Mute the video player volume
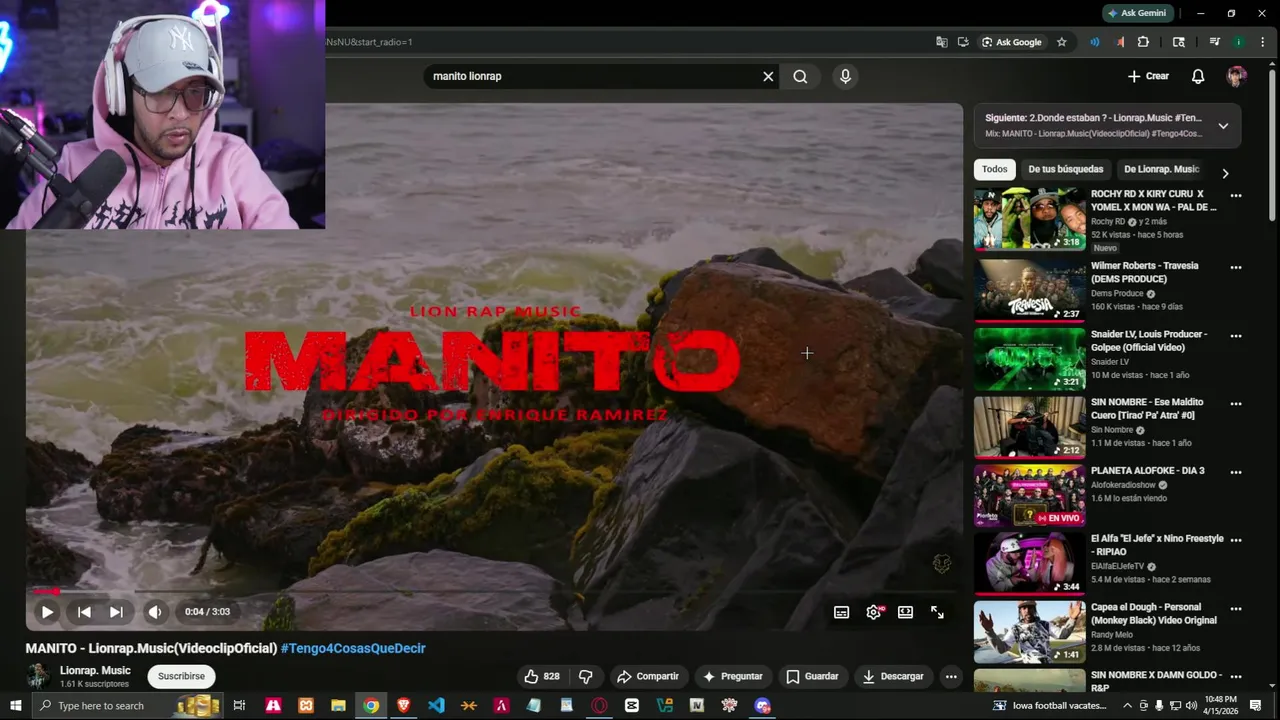 [155, 612]
